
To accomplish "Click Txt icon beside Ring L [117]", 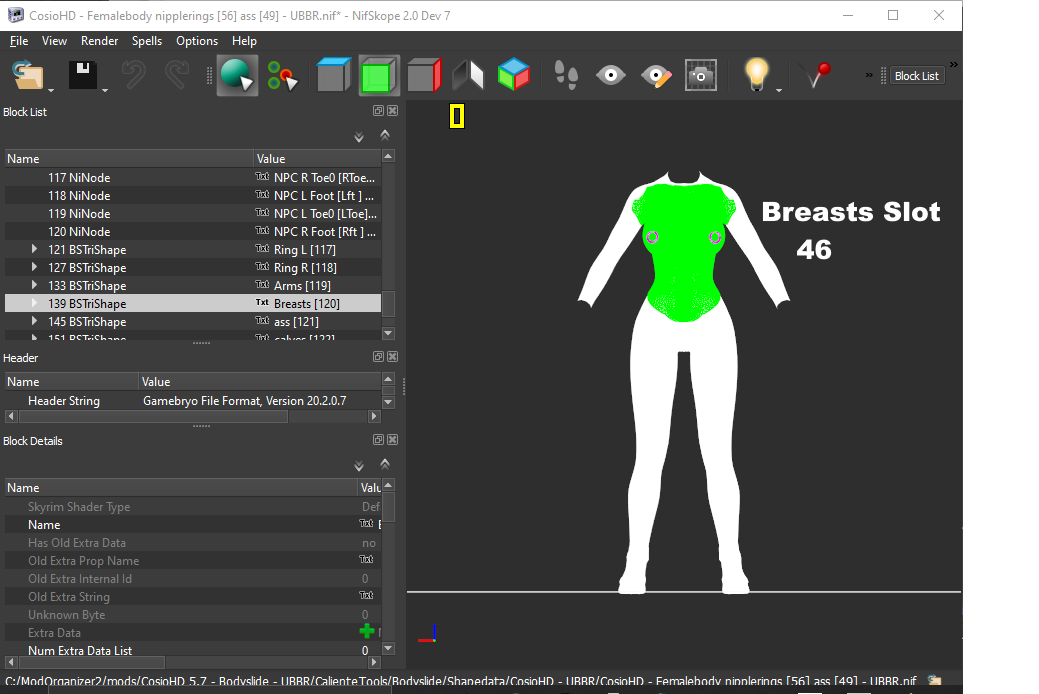I will tap(262, 249).
